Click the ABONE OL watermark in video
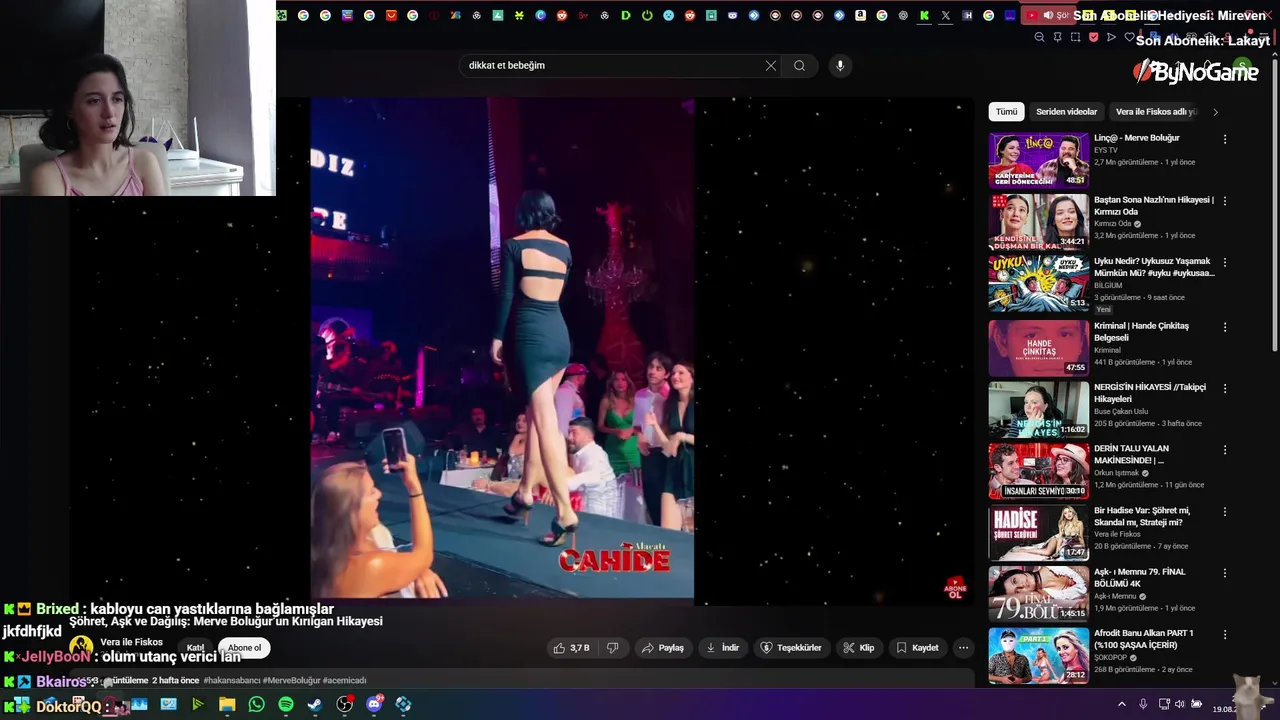Screen dimensions: 1280x720 coord(955,588)
